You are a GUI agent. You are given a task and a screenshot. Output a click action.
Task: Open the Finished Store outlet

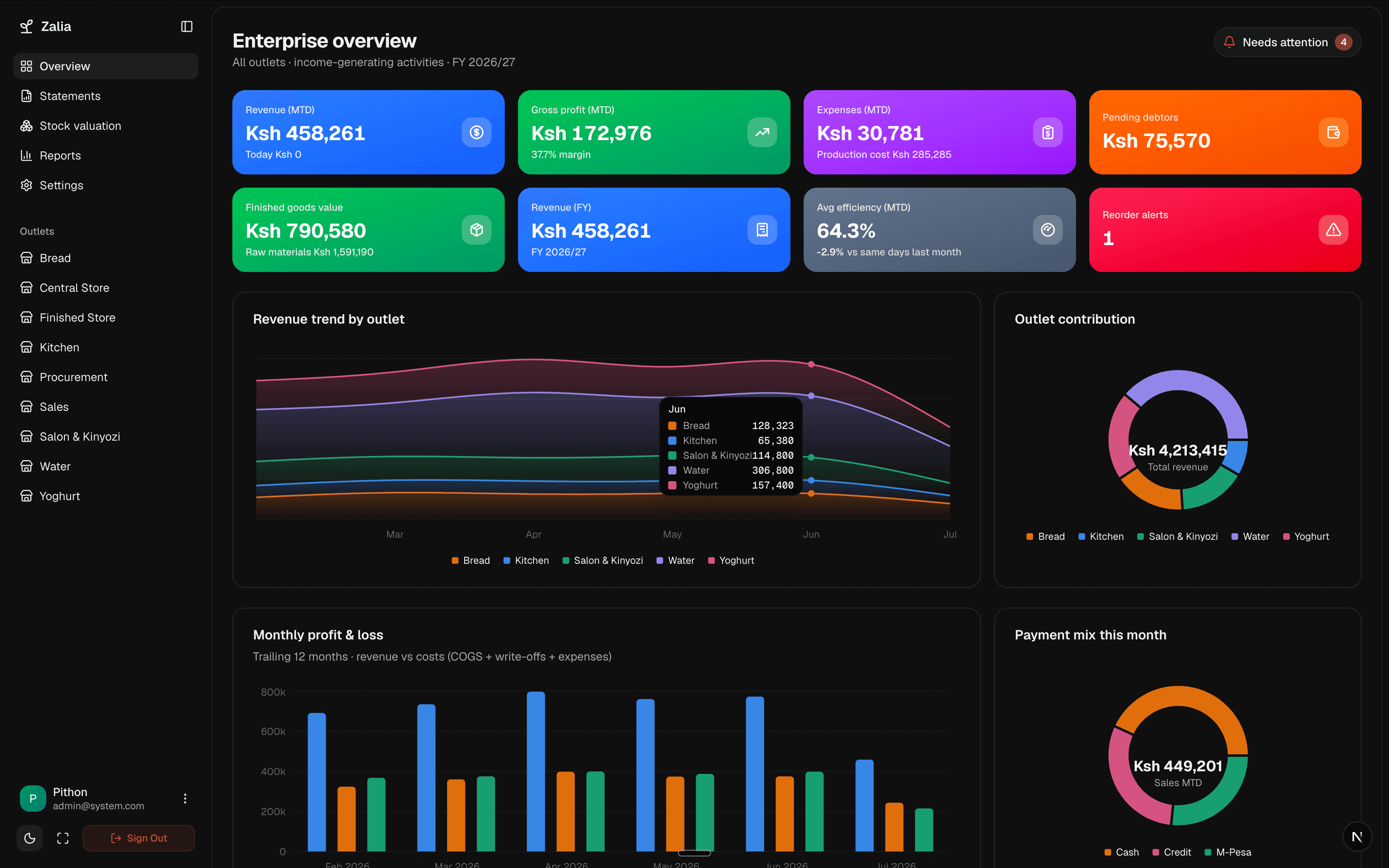pyautogui.click(x=105, y=317)
